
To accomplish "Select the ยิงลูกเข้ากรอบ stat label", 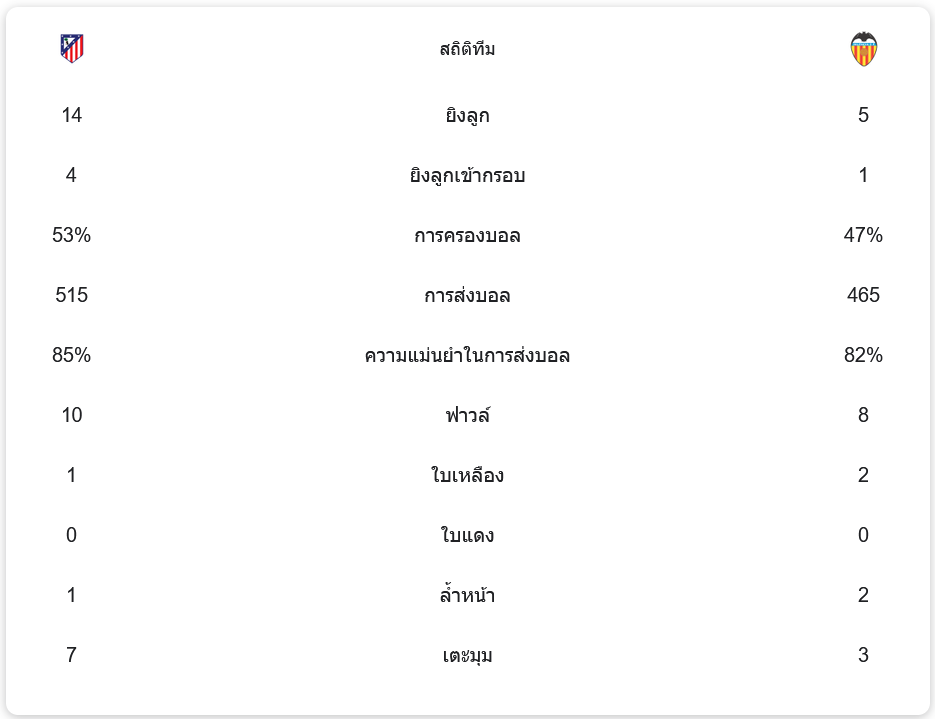I will 467,176.
